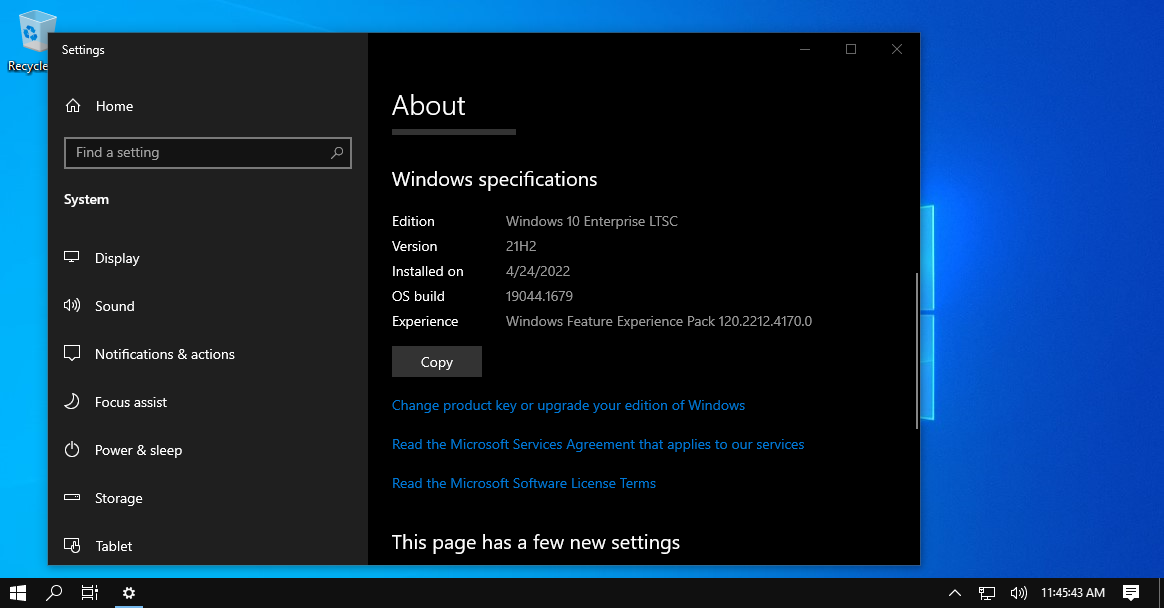This screenshot has width=1164, height=608.
Task: Open the Microsoft Software License Terms
Action: tap(523, 483)
